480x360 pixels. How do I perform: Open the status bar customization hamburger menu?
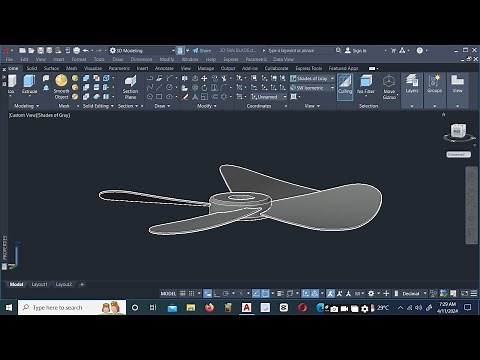473,293
